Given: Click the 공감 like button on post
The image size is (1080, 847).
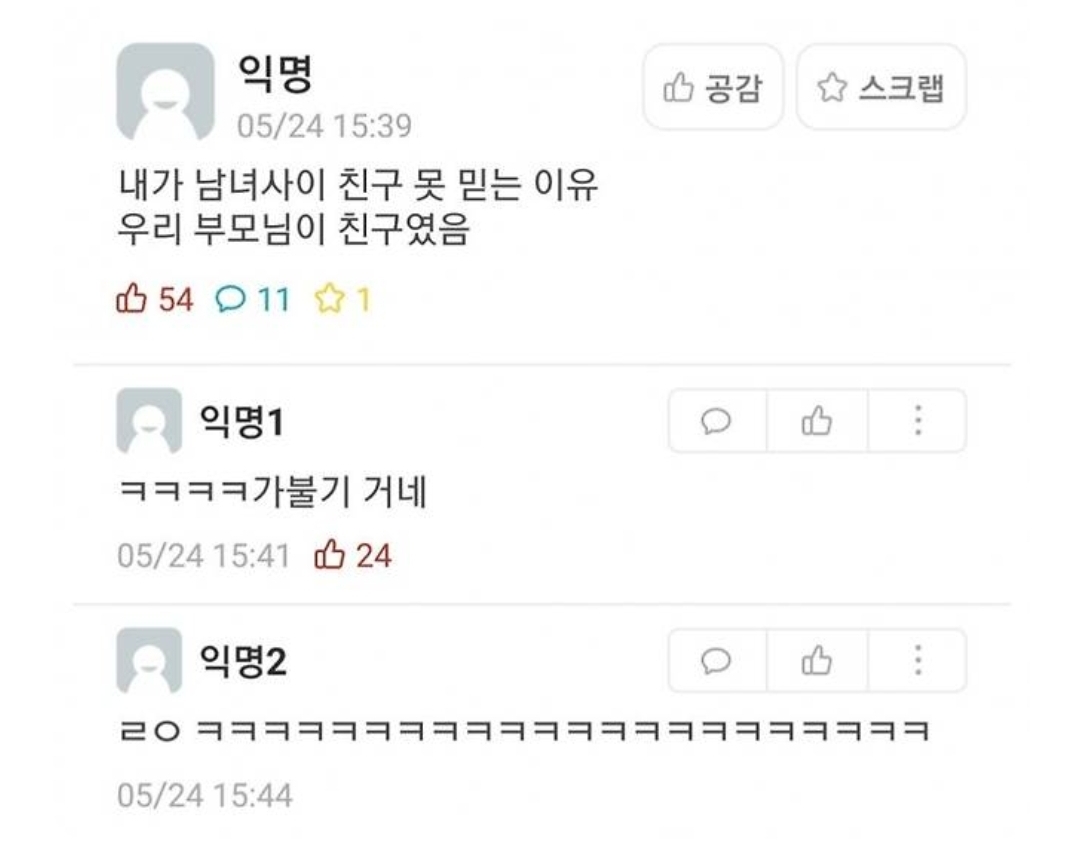Looking at the screenshot, I should (713, 87).
